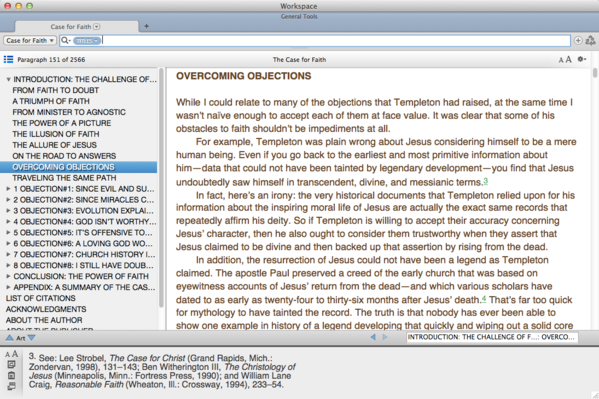Expand 1 OBJECTION#1: SINCE EVIL AND SU

[8, 189]
